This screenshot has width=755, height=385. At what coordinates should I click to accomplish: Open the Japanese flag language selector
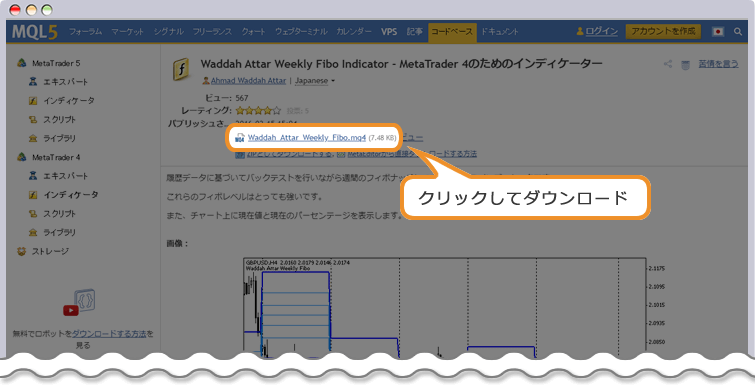coord(718,32)
